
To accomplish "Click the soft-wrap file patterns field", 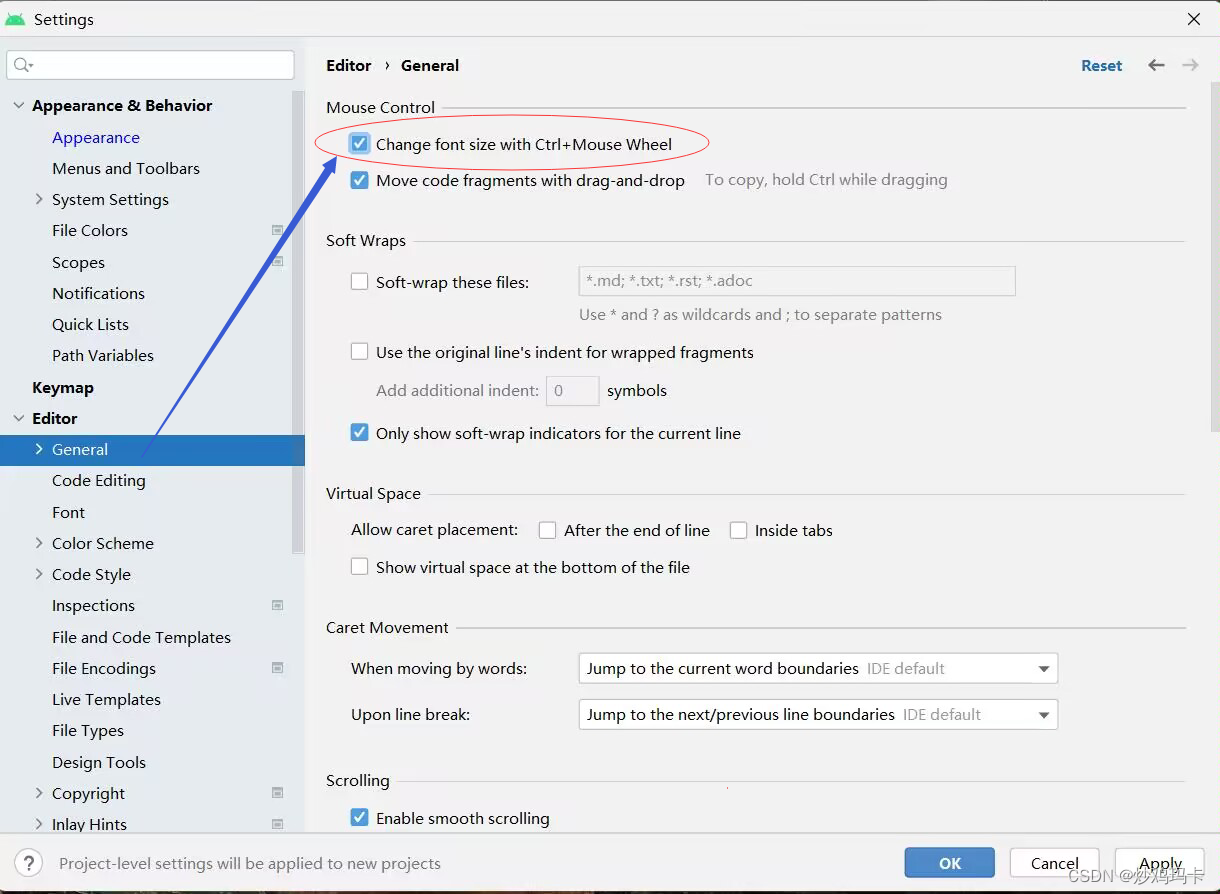I will point(797,281).
